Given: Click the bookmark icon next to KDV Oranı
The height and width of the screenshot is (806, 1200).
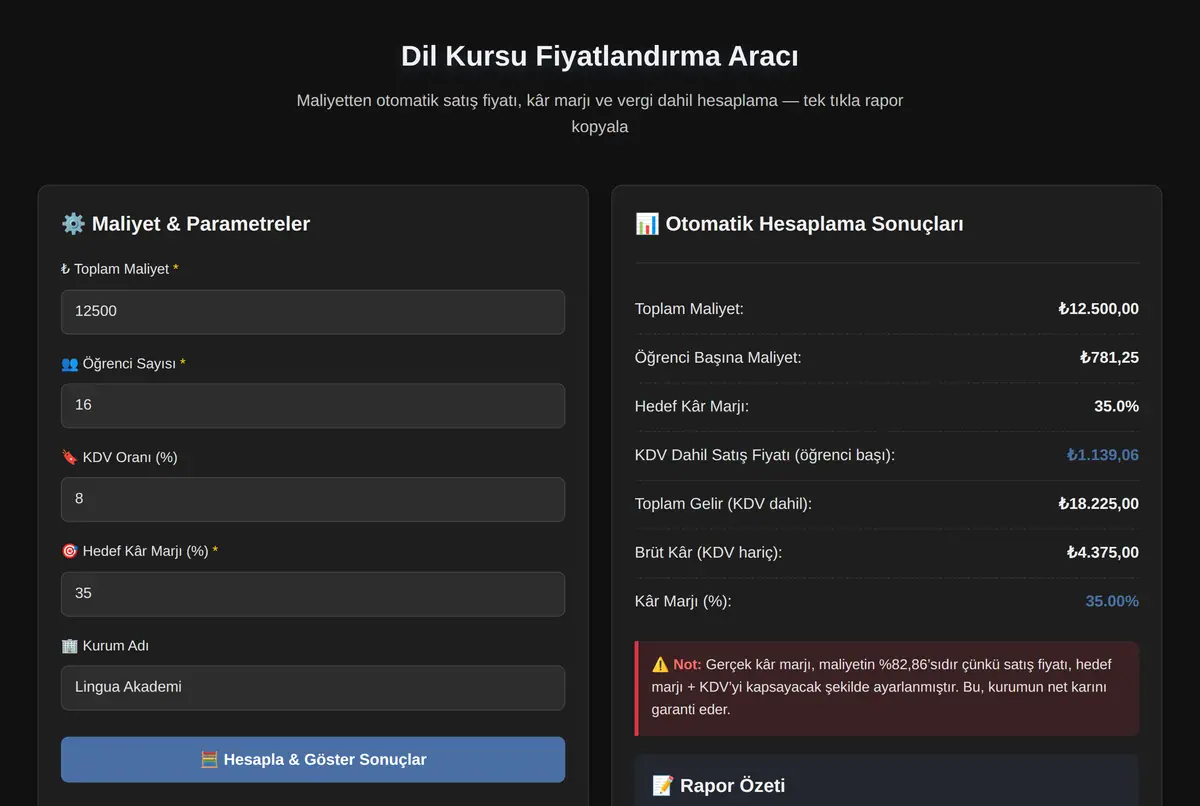Looking at the screenshot, I should [x=69, y=457].
